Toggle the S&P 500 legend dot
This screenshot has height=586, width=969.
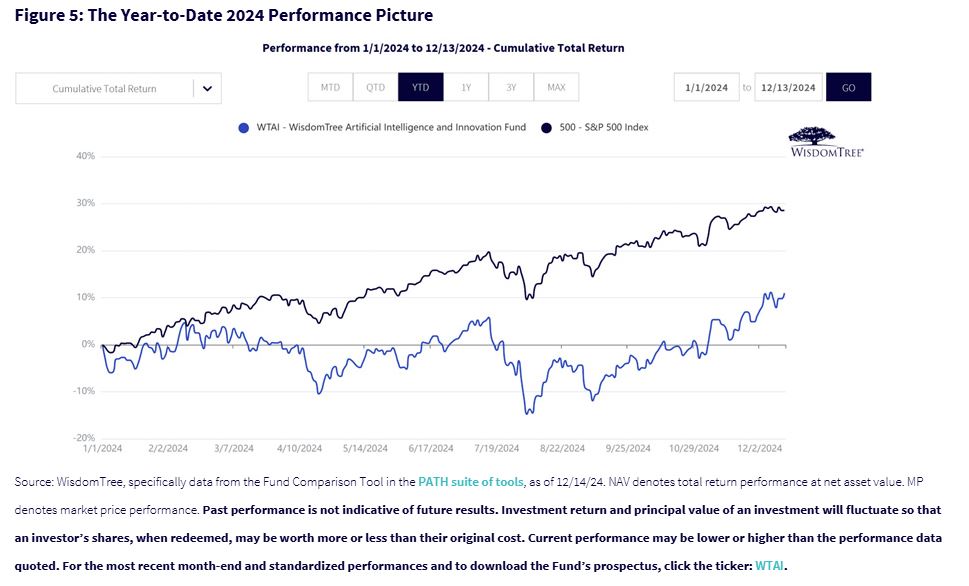[x=547, y=128]
